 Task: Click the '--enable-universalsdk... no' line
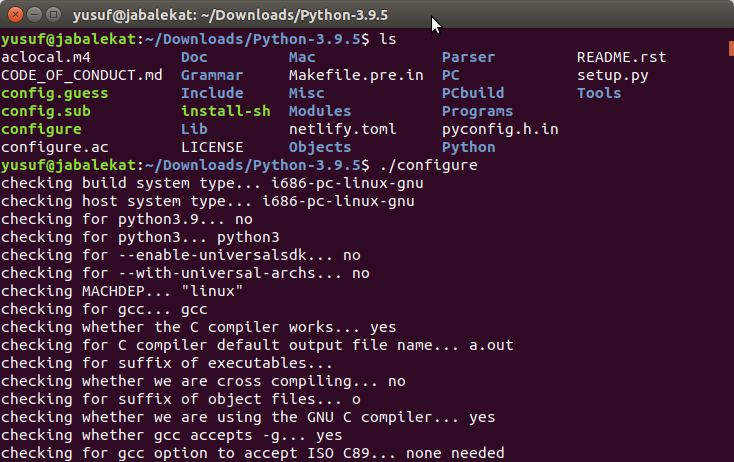[x=181, y=256]
